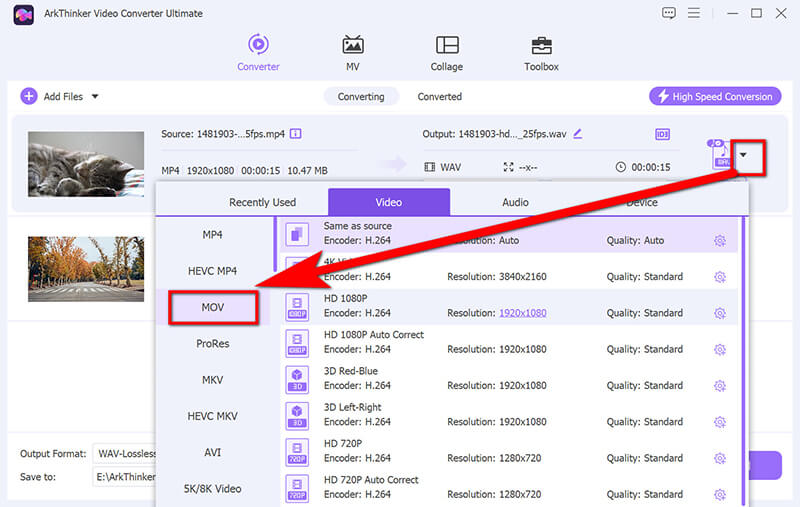Screen dimensions: 800x507
Task: Select the 3D Left-Right preset
Action: pyautogui.click(x=509, y=416)
